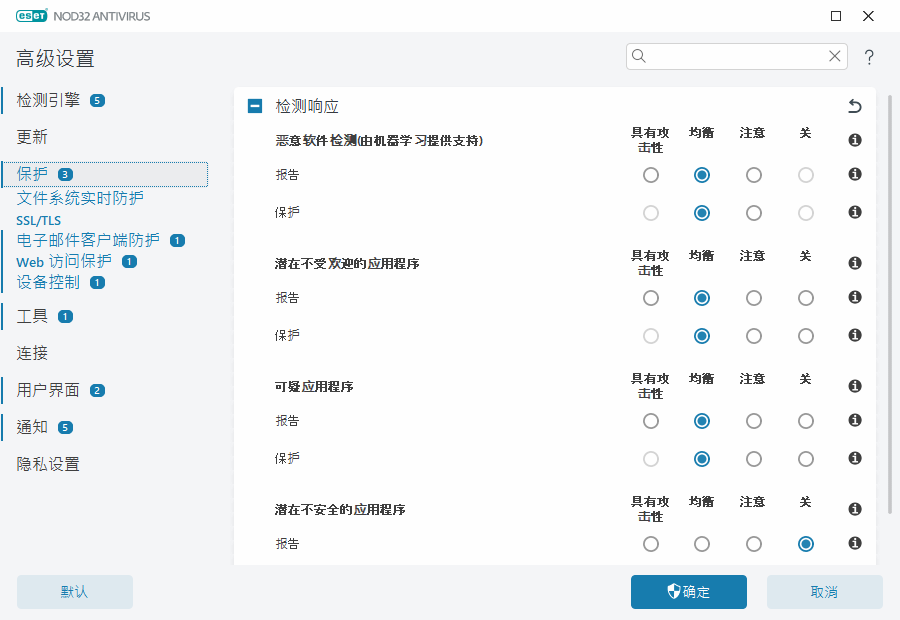
Task: Click the search magnifier icon
Action: 639,56
